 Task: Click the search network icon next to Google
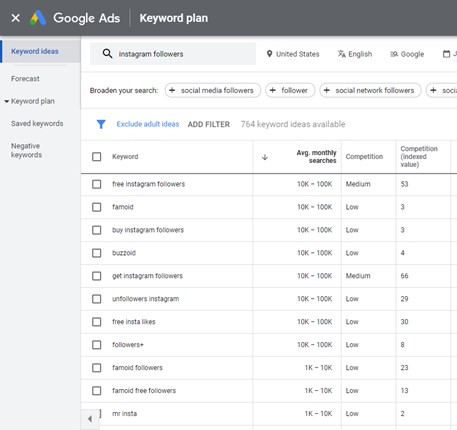(x=394, y=54)
